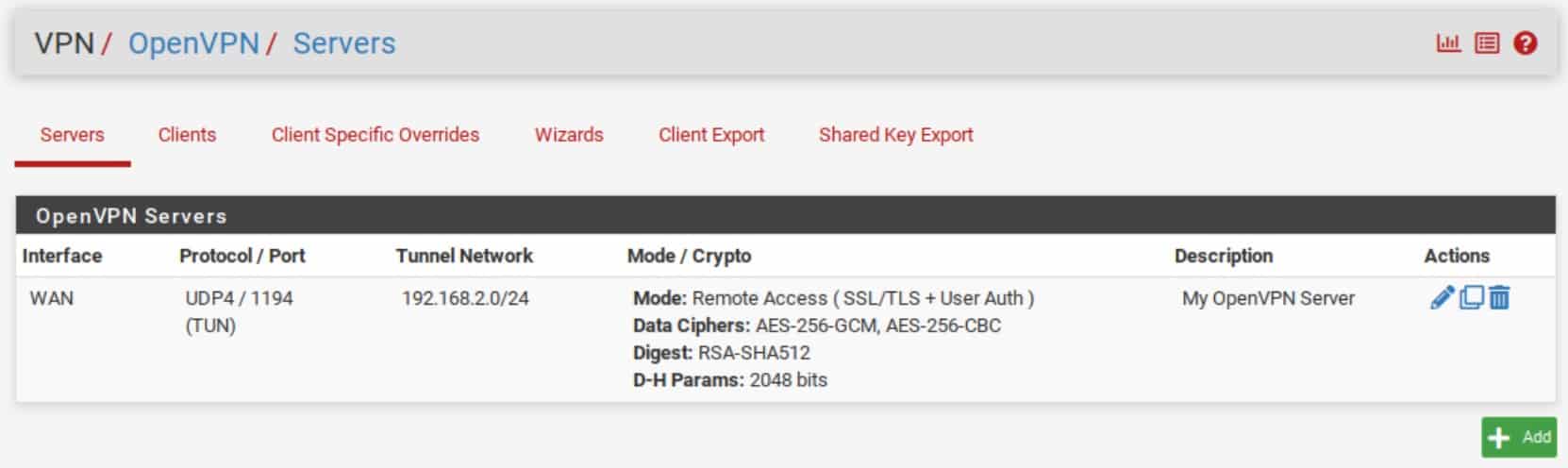1568x468 pixels.
Task: Copy the OpenVPN server entry
Action: pos(1471,298)
